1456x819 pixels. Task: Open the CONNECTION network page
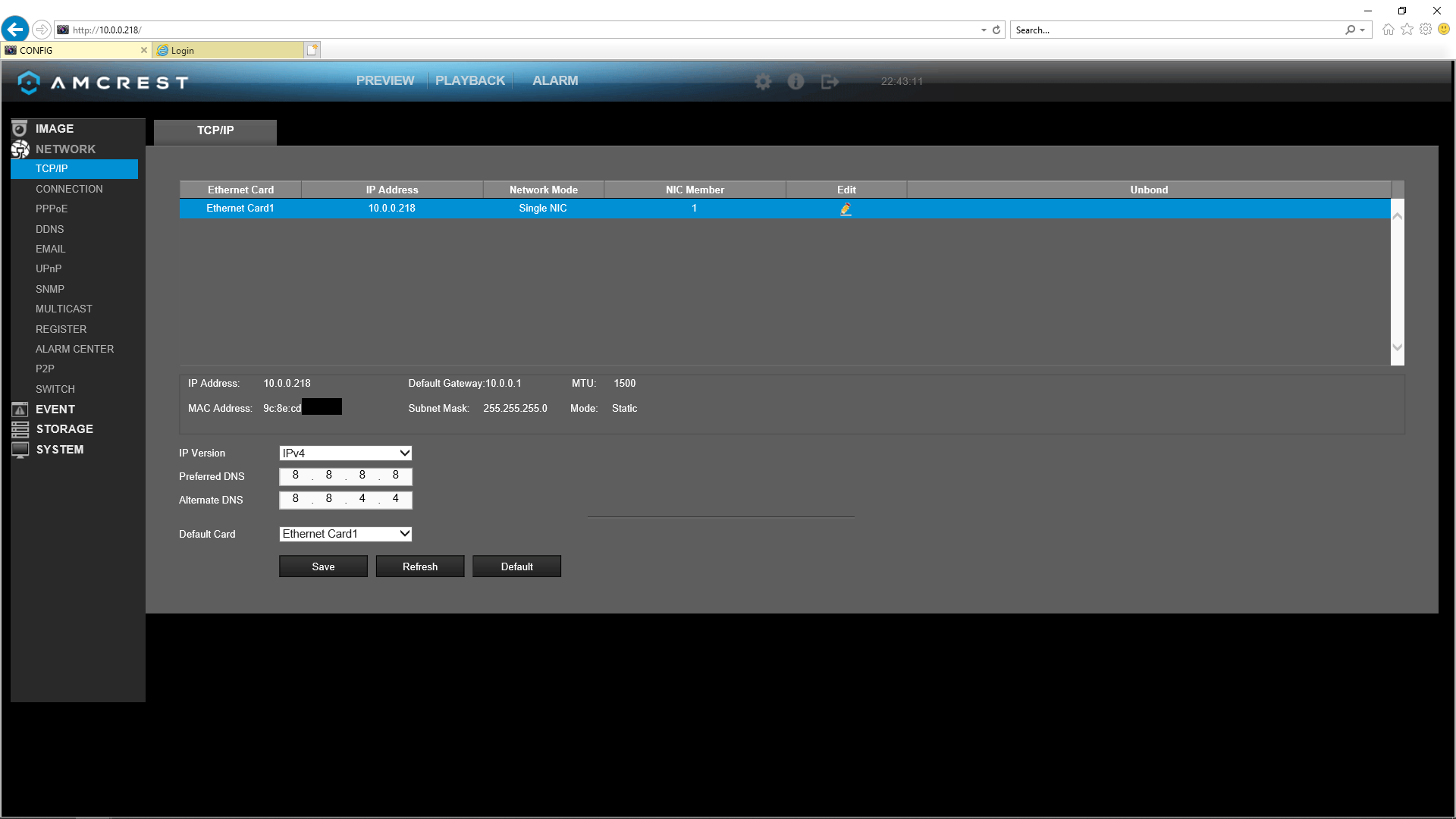[x=69, y=189]
